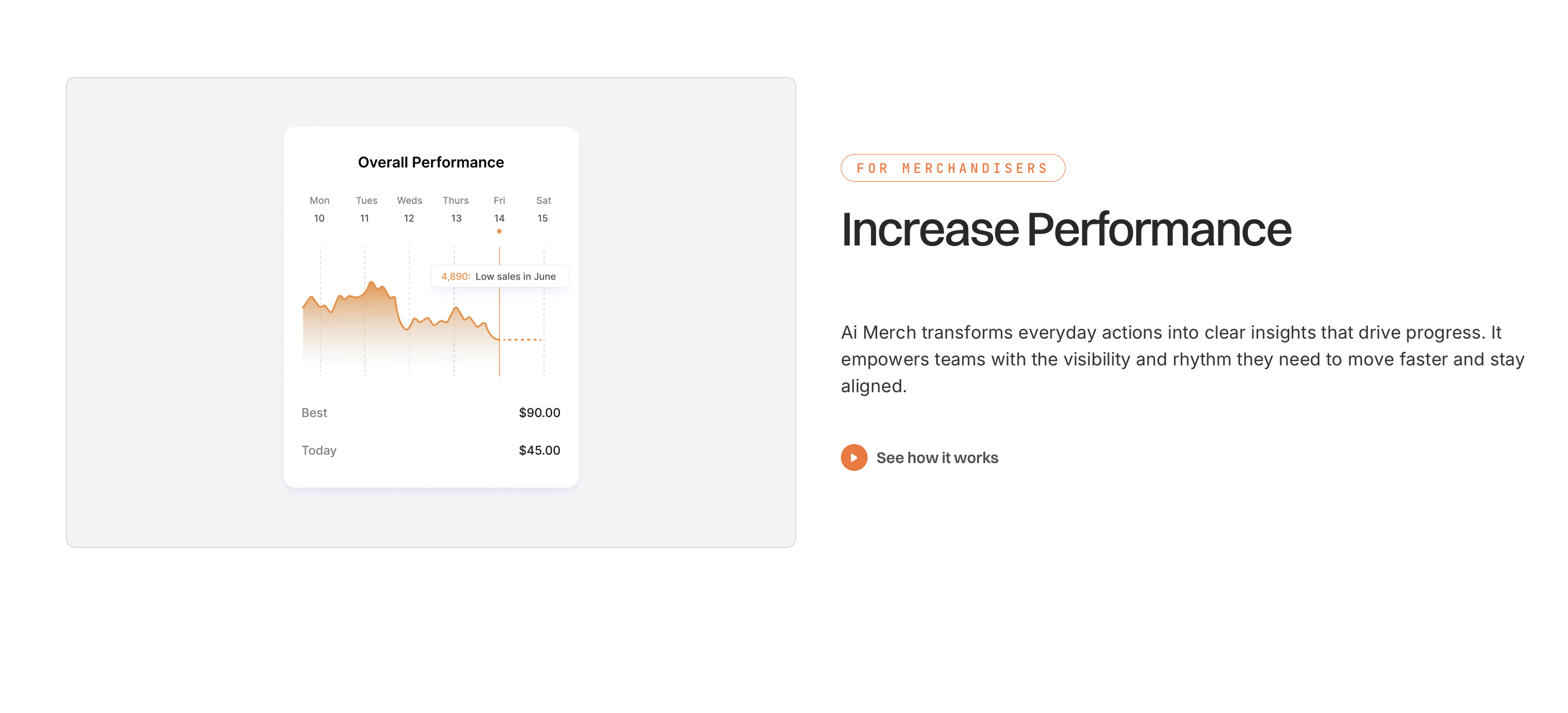Click the FOR MERCHANDISERS badge
This screenshot has height=713, width=1568.
[952, 168]
